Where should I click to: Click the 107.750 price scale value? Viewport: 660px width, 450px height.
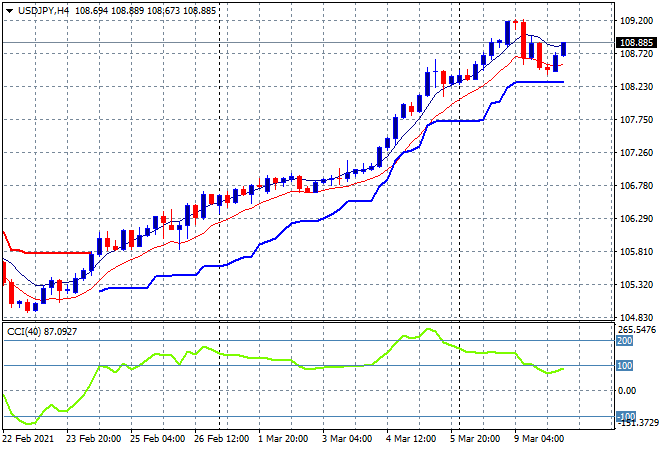tap(635, 119)
